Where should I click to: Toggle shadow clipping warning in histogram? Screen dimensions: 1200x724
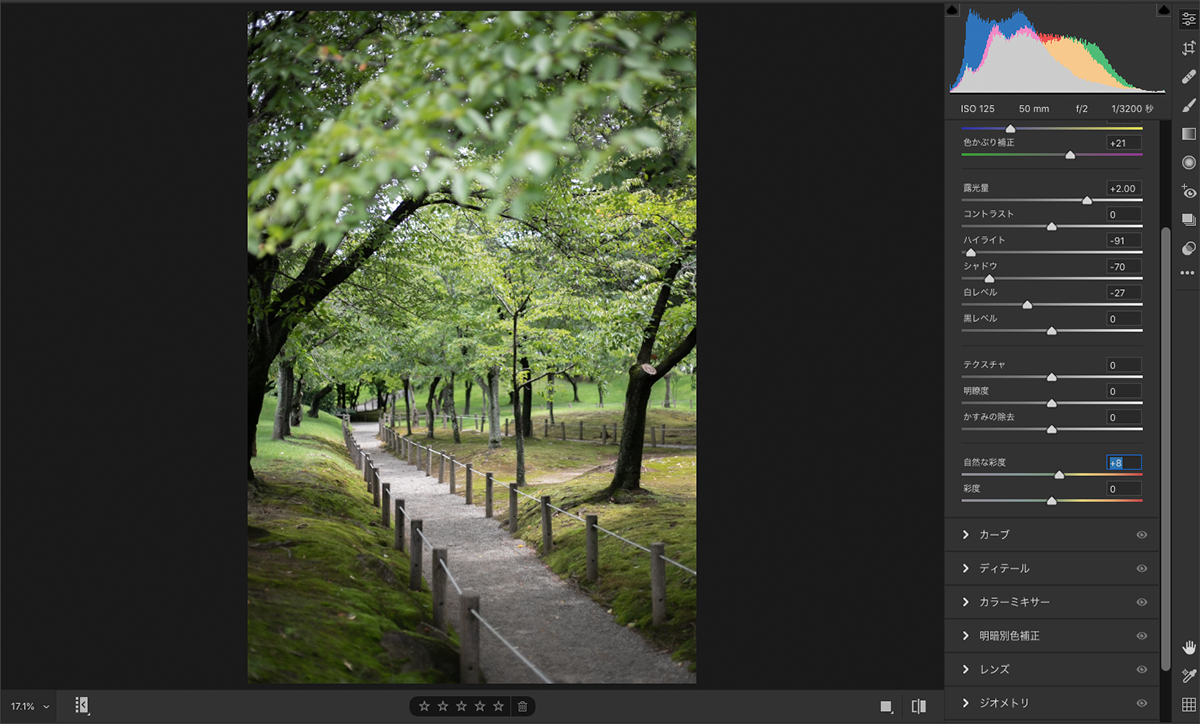pos(951,9)
